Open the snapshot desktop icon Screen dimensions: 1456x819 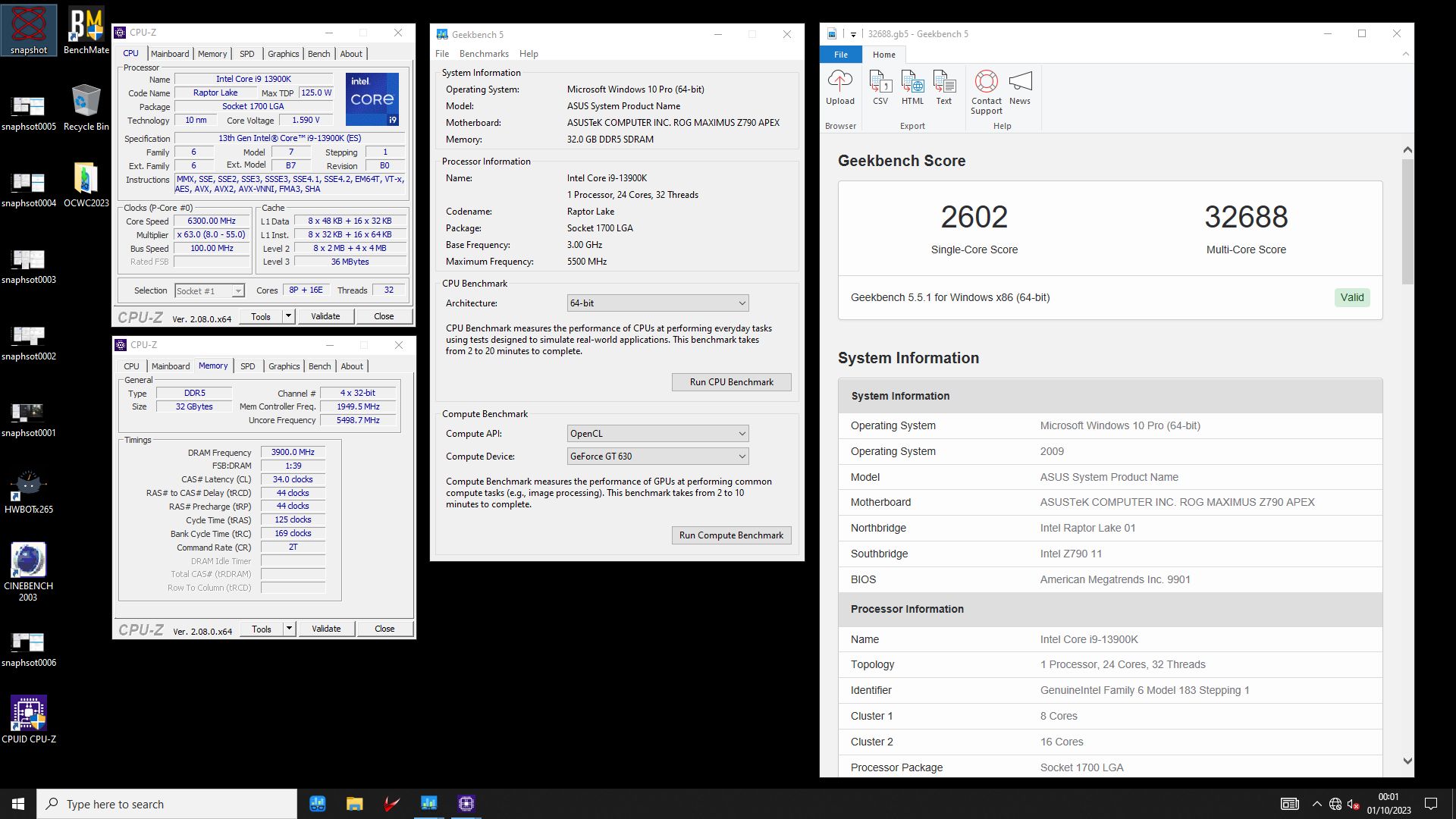click(x=29, y=30)
